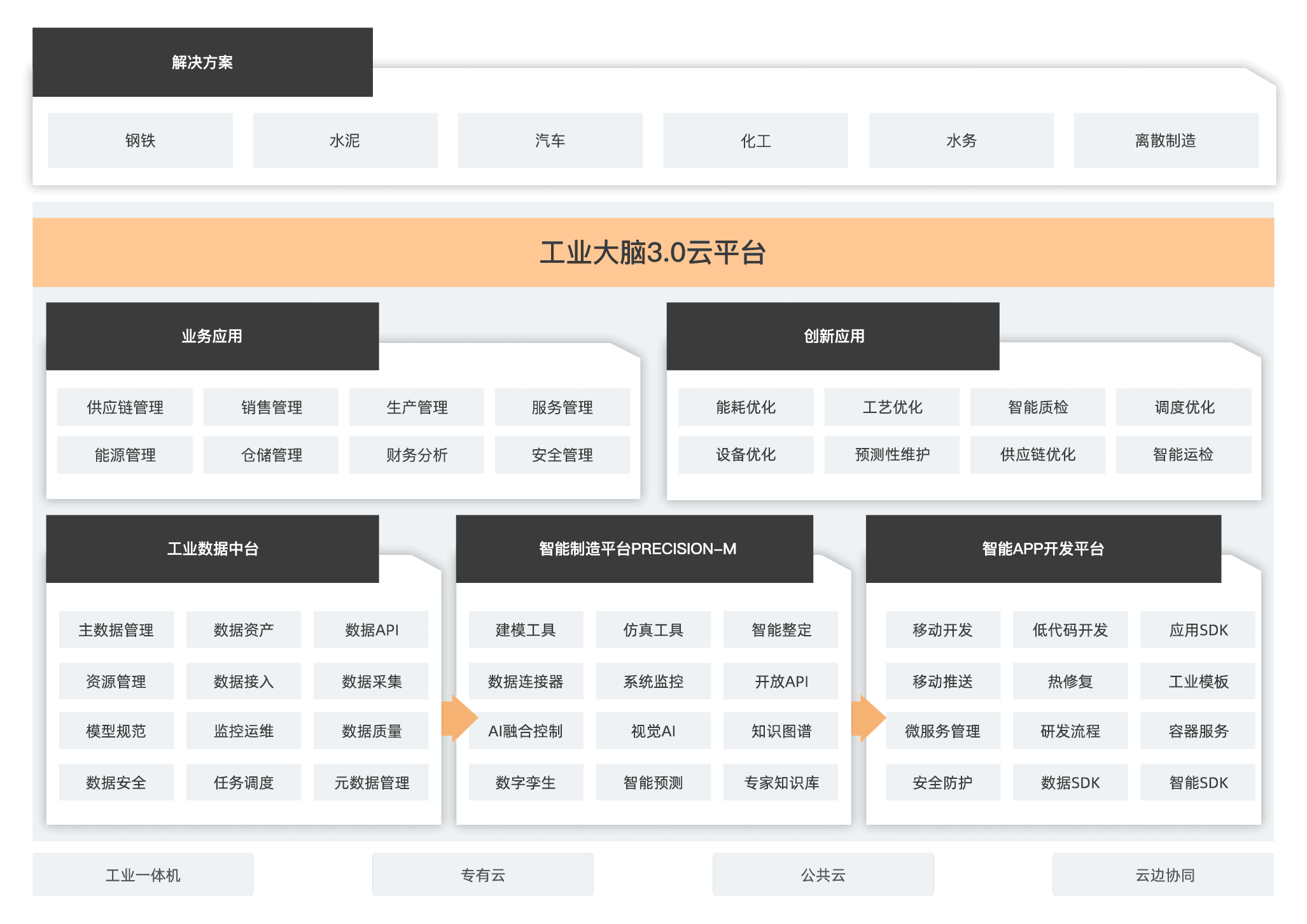Image resolution: width=1307 pixels, height=924 pixels.
Task: Click the 公共云 deployment box
Action: point(823,875)
